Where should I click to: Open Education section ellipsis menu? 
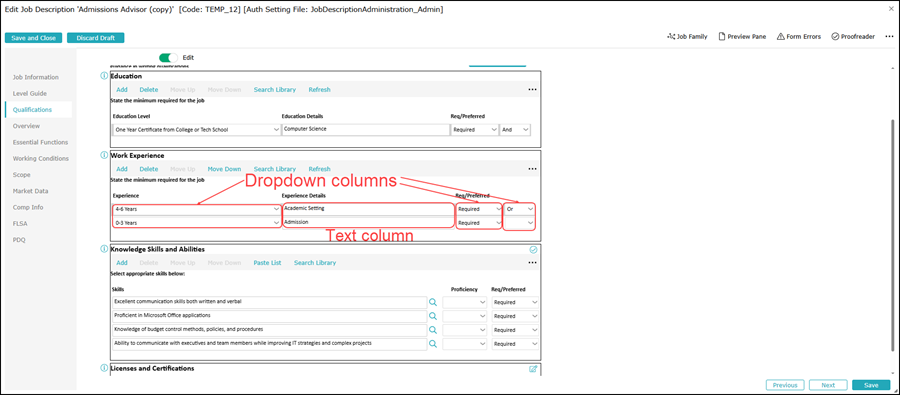coord(532,90)
